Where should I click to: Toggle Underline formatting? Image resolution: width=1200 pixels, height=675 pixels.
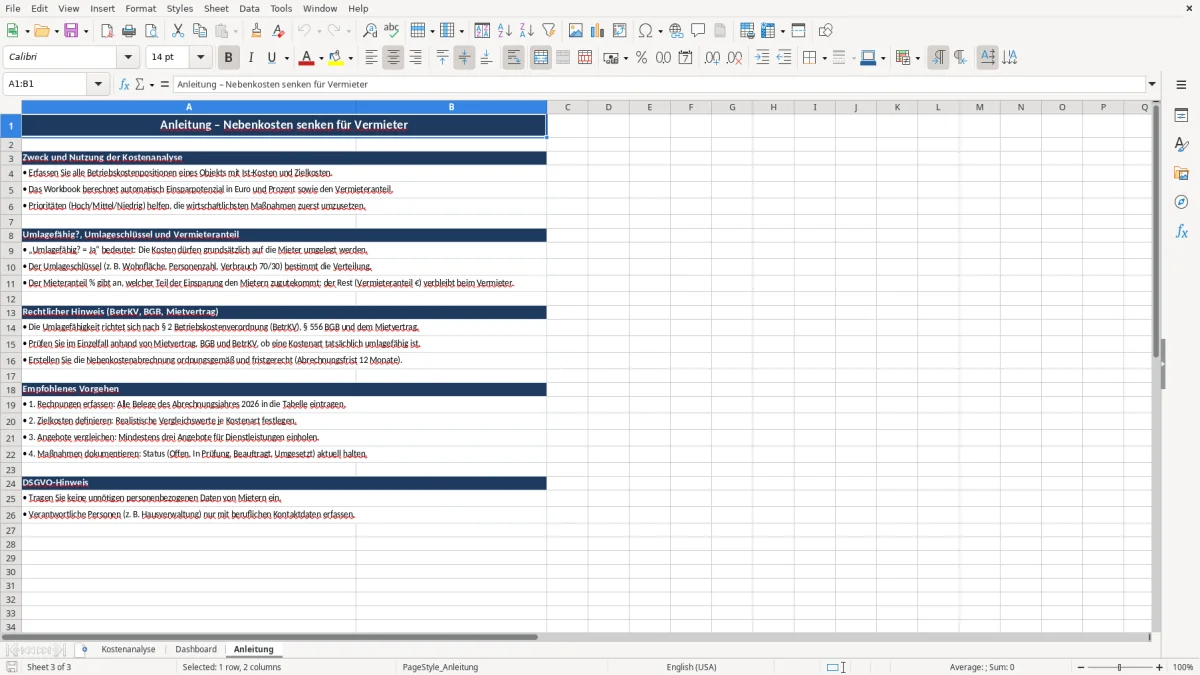272,58
